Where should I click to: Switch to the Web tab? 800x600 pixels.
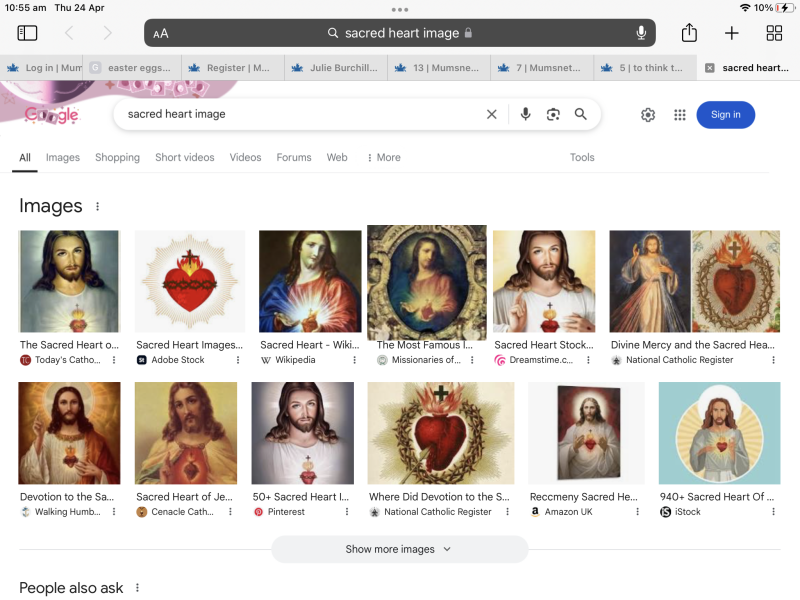(337, 158)
